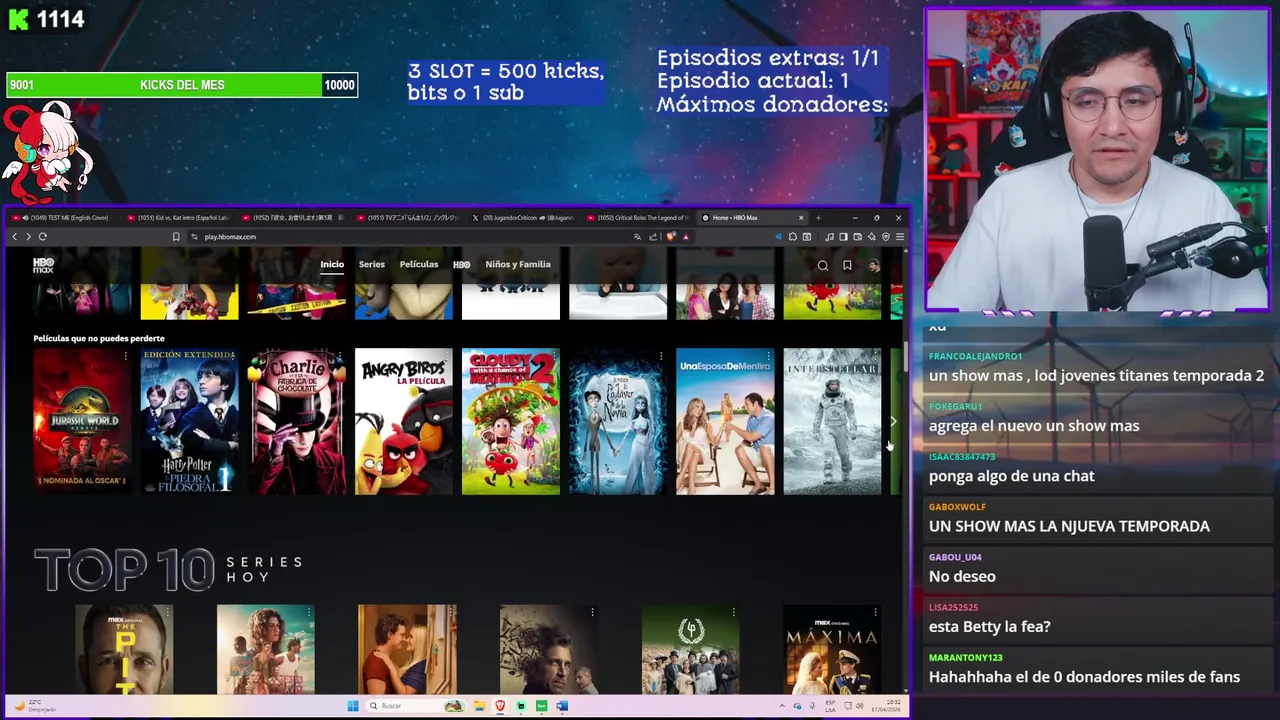Screen dimensions: 1280x720
Task: Open Charlie y la Fábrica de Chocolate
Action: 296,421
